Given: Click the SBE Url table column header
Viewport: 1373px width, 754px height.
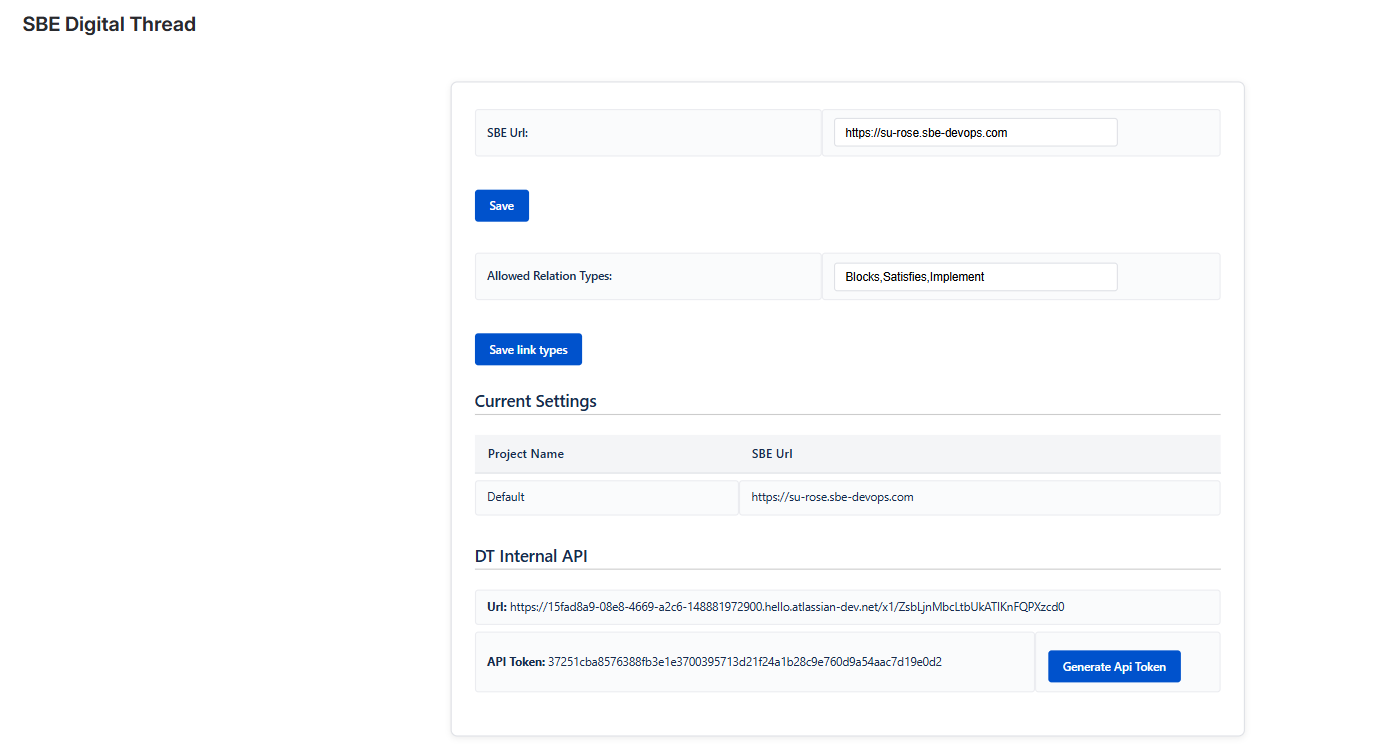Looking at the screenshot, I should [772, 454].
